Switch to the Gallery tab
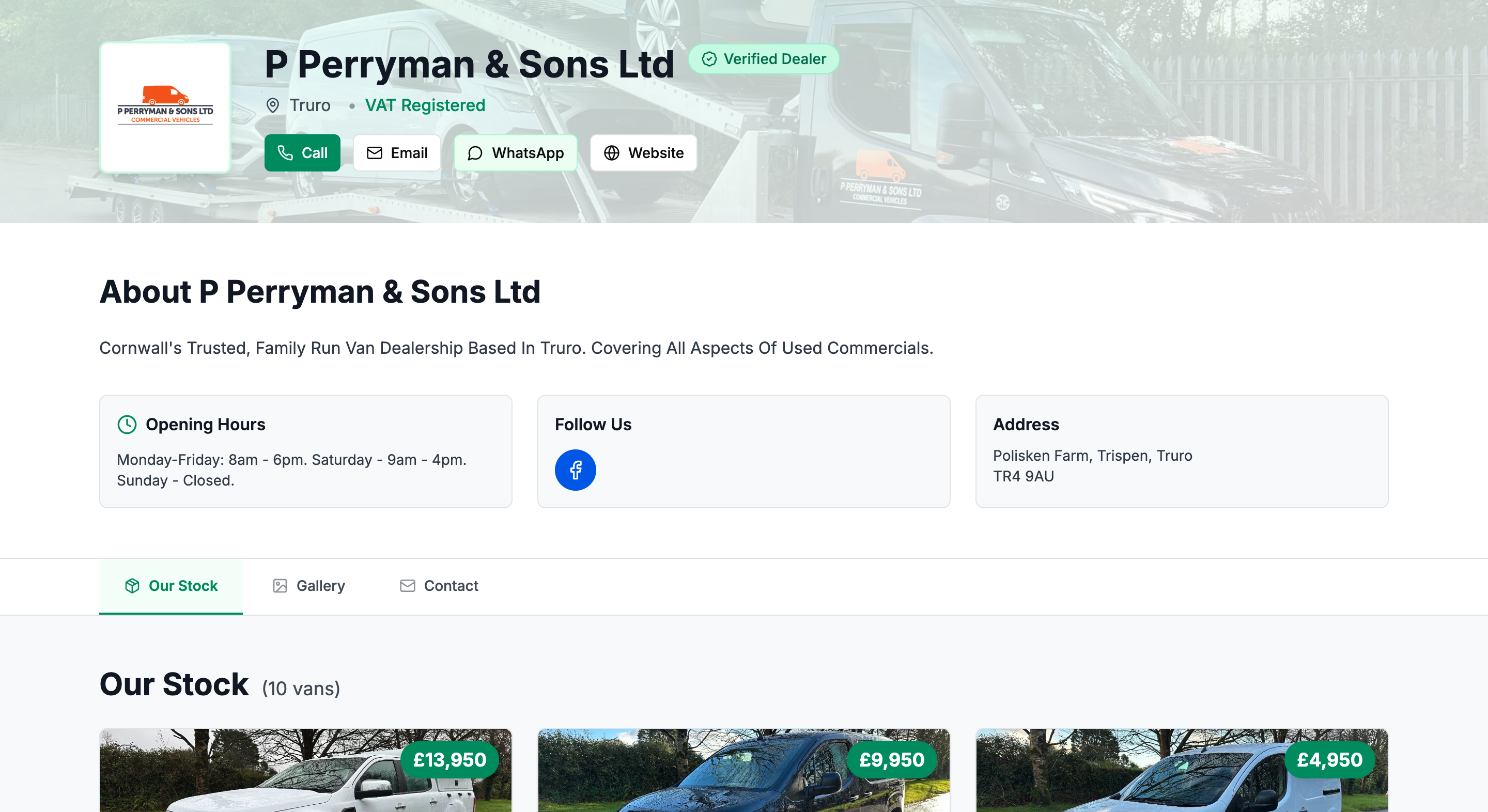 tap(309, 586)
